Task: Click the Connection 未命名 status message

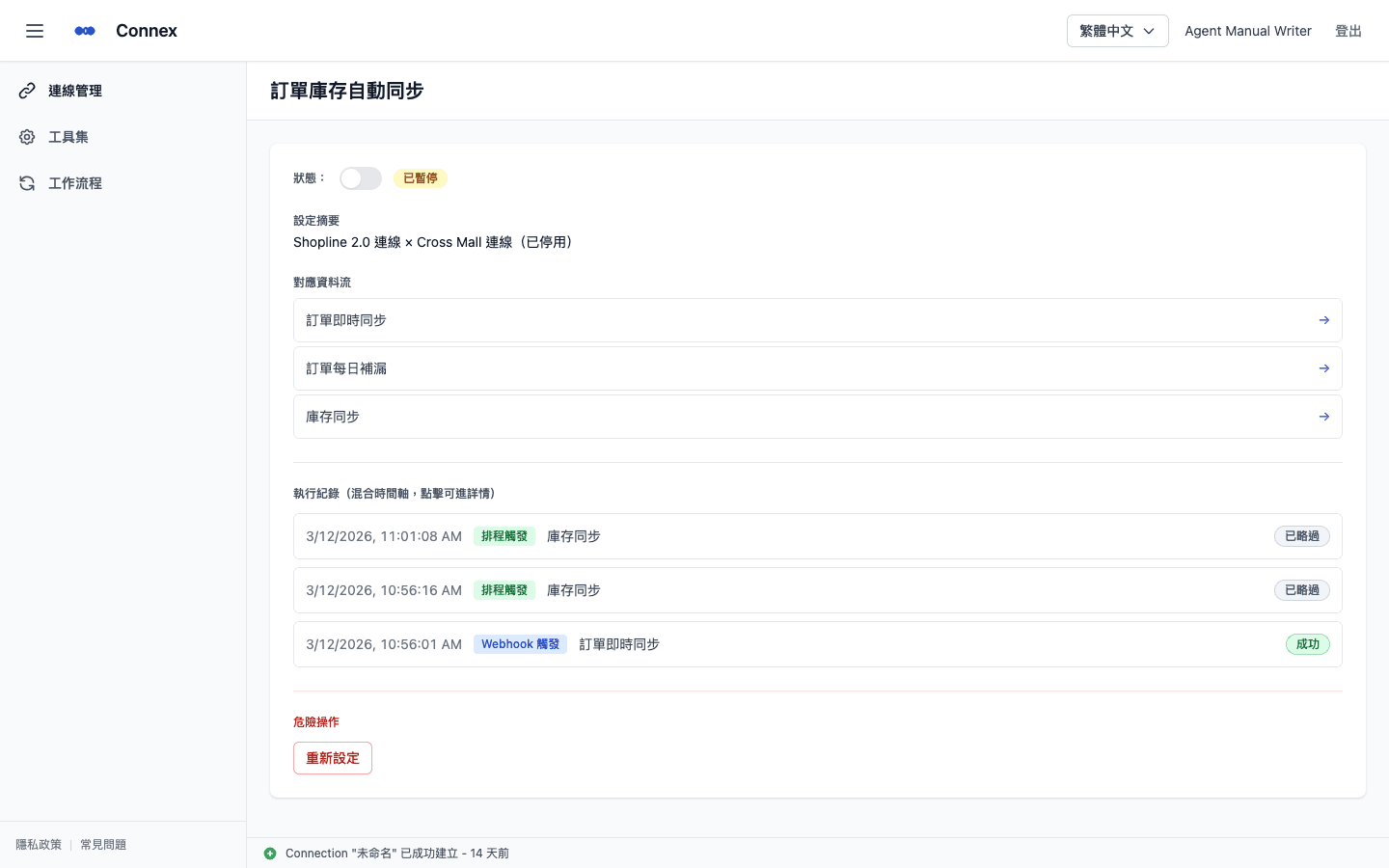Action: (397, 854)
